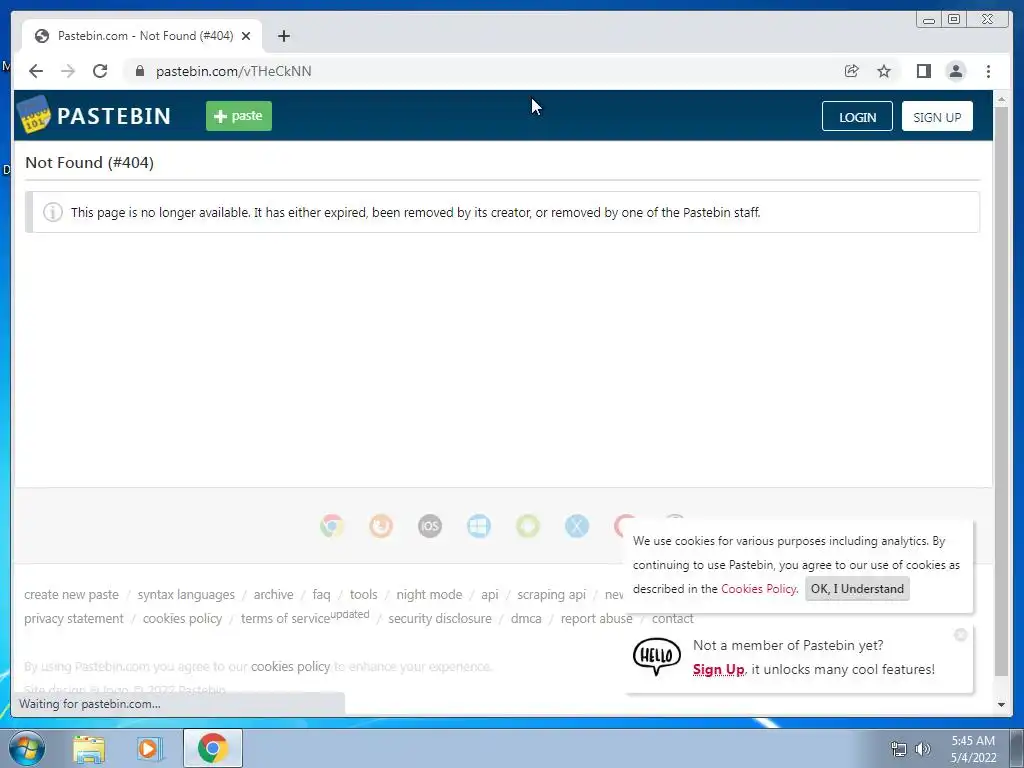
Task: Open the terms of service footer link
Action: point(285,618)
